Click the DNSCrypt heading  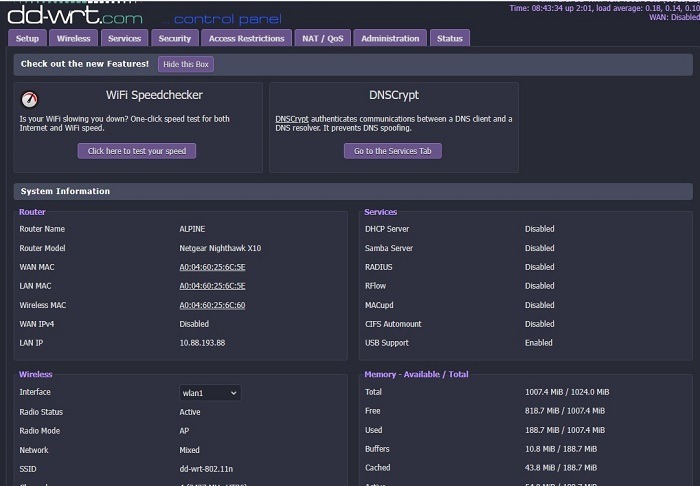(x=394, y=95)
